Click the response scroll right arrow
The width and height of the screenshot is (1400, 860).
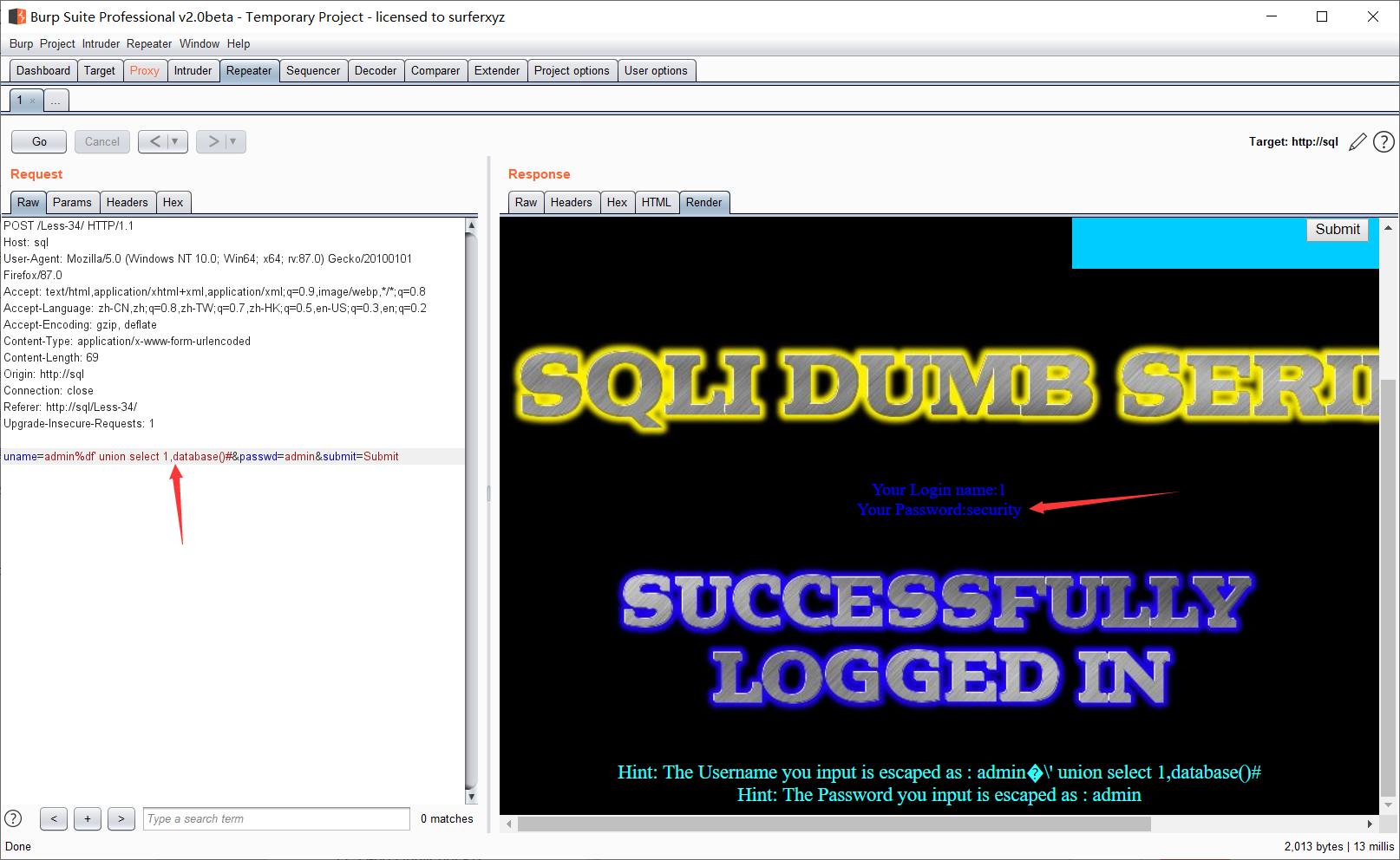tap(1370, 824)
